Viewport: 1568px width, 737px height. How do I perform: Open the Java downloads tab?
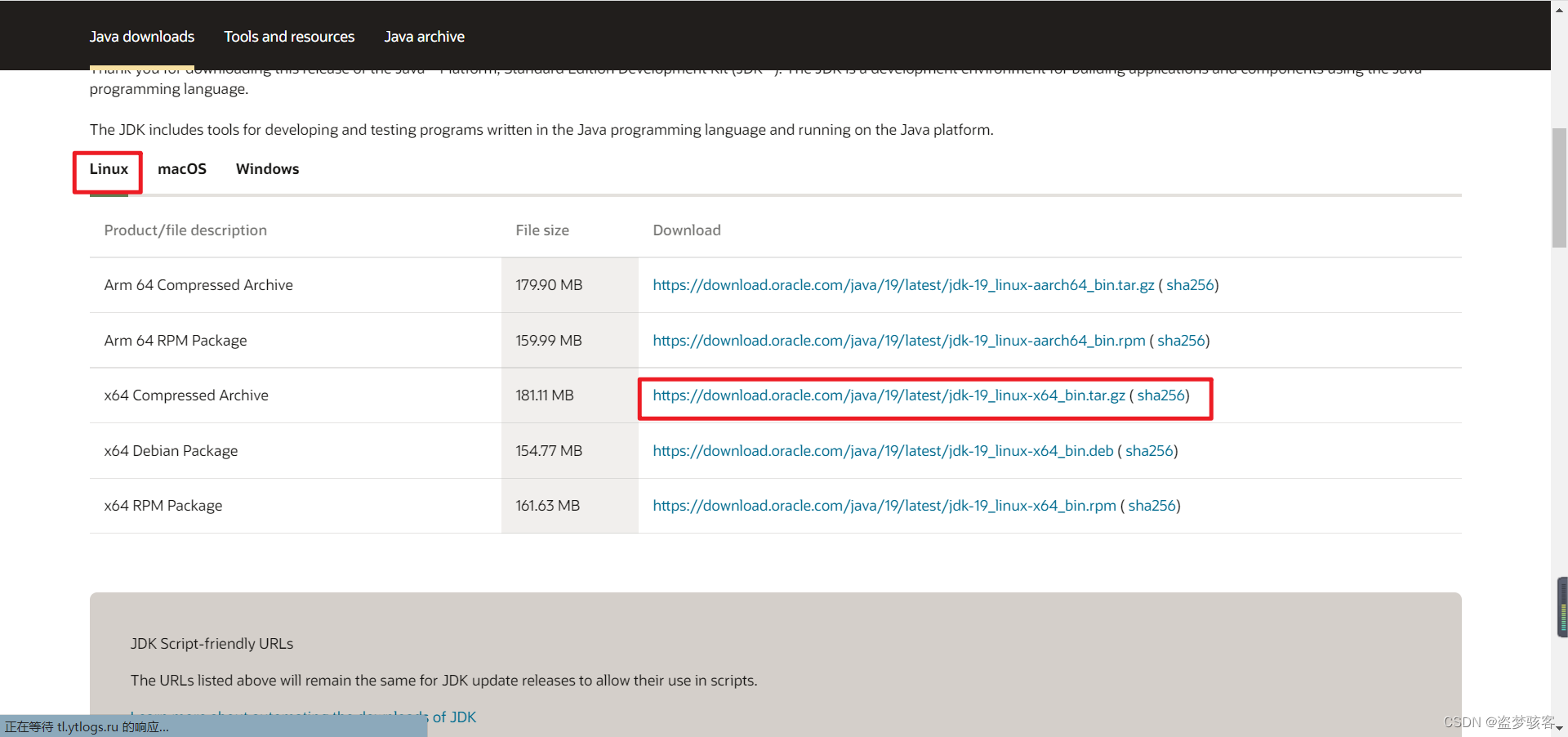142,37
